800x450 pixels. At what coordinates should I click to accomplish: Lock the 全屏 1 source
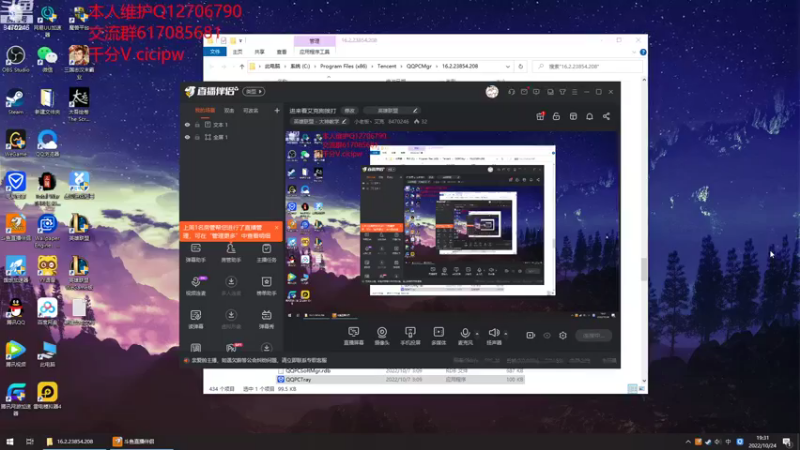[x=197, y=137]
